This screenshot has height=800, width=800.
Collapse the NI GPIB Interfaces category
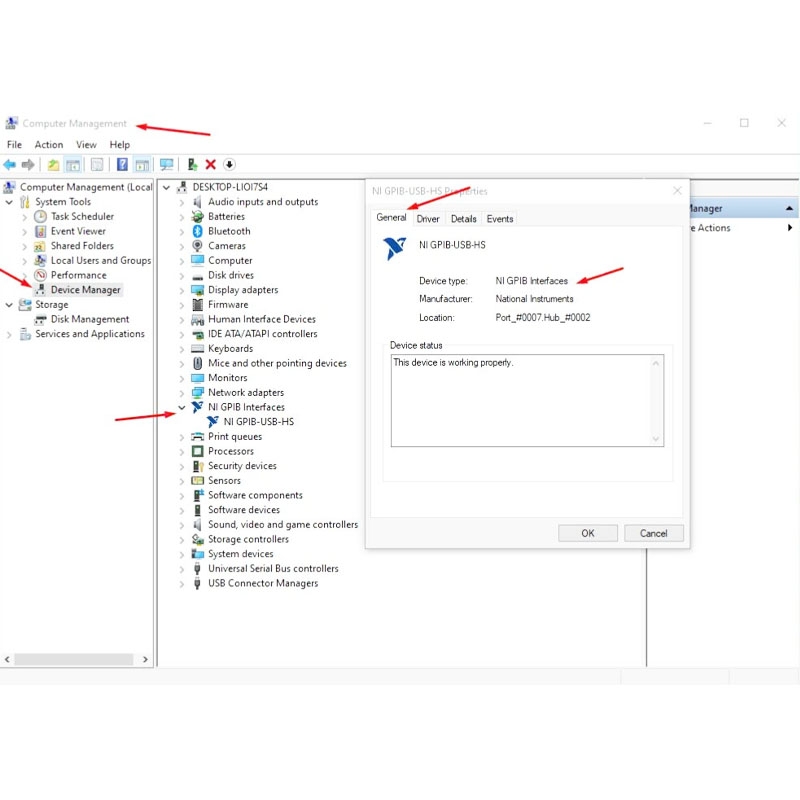click(182, 407)
